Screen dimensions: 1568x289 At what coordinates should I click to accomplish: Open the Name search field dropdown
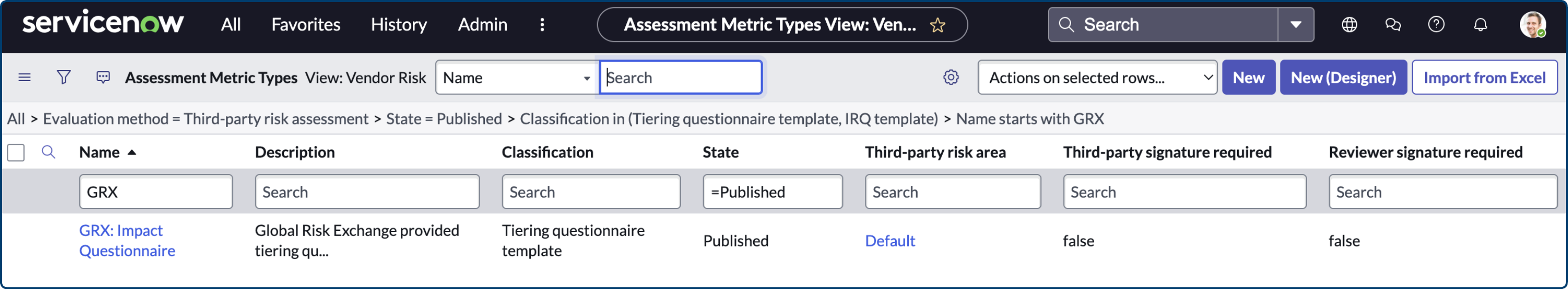[x=516, y=77]
